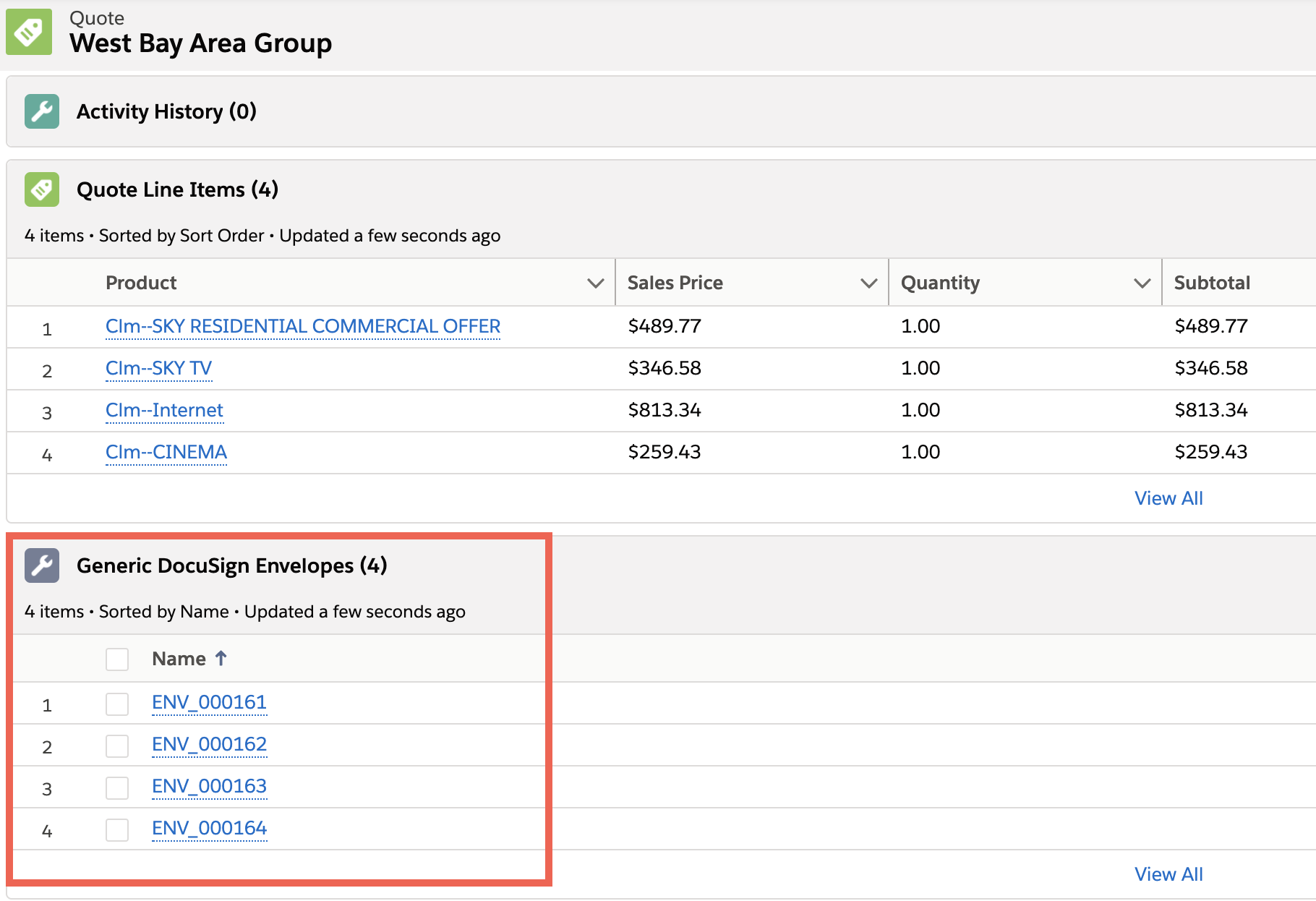Check the box for ENV_000163
The width and height of the screenshot is (1316, 901).
(117, 787)
